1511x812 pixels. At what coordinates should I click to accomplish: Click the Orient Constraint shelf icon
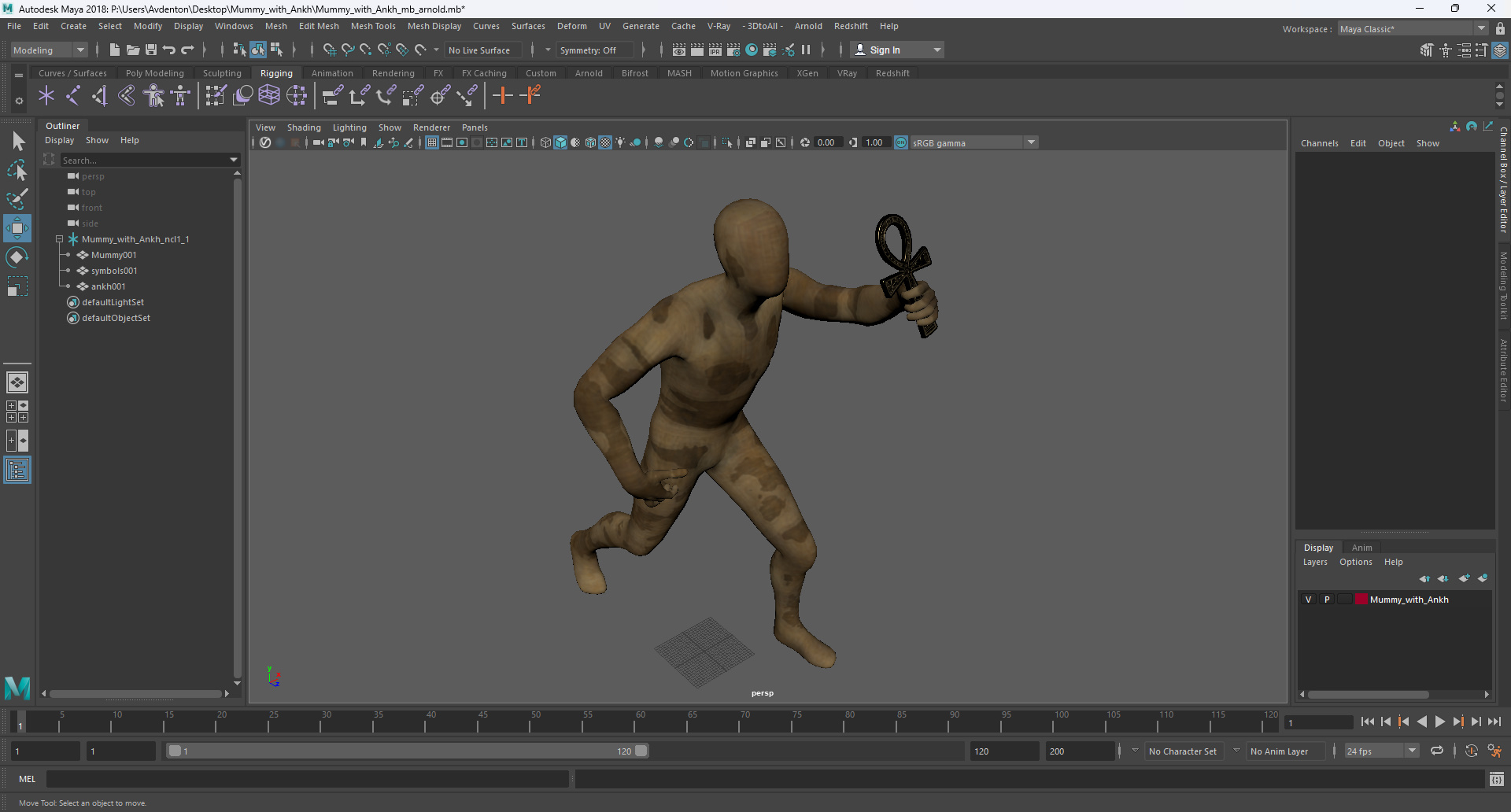click(x=386, y=96)
